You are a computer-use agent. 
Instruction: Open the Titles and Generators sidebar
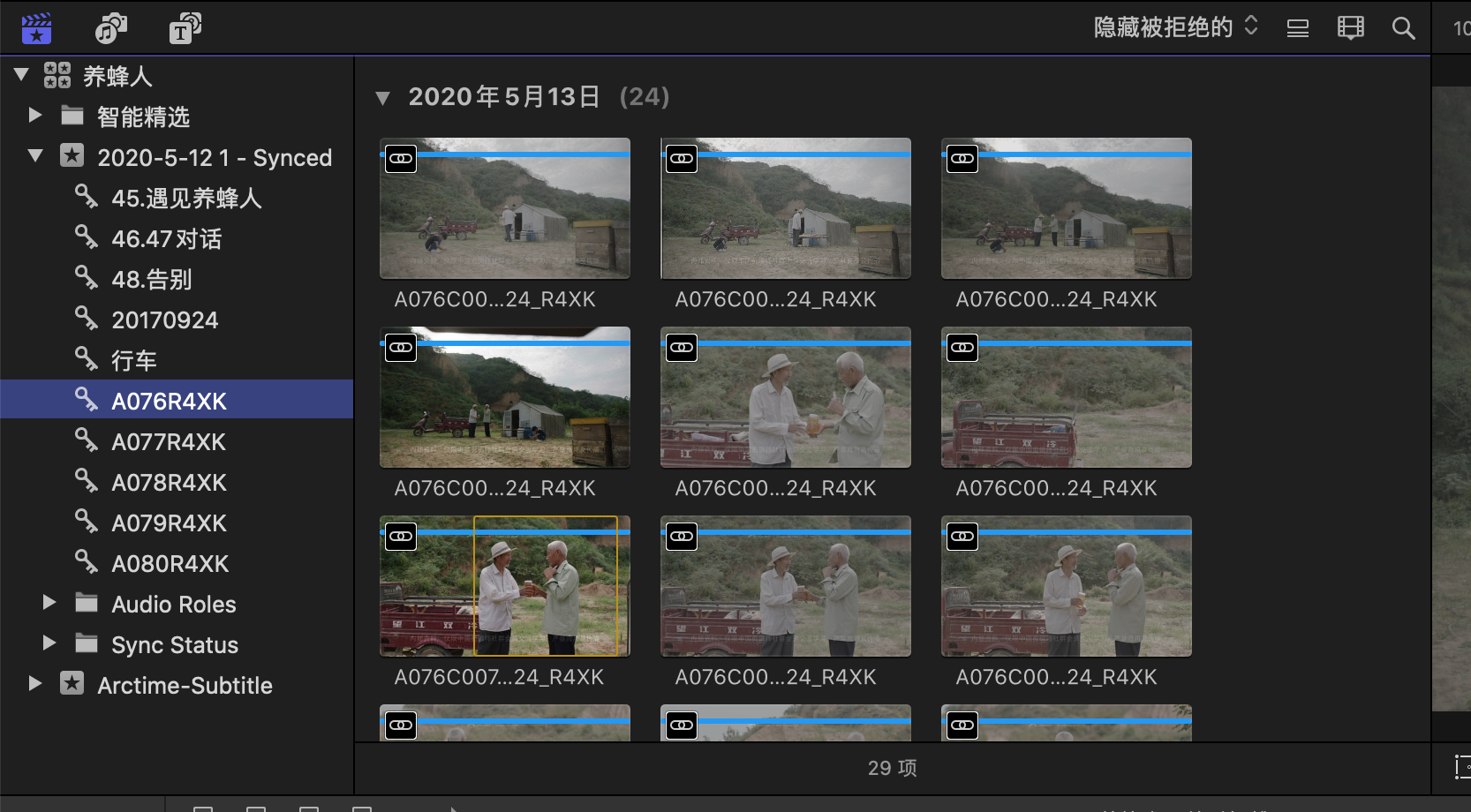coord(185,28)
